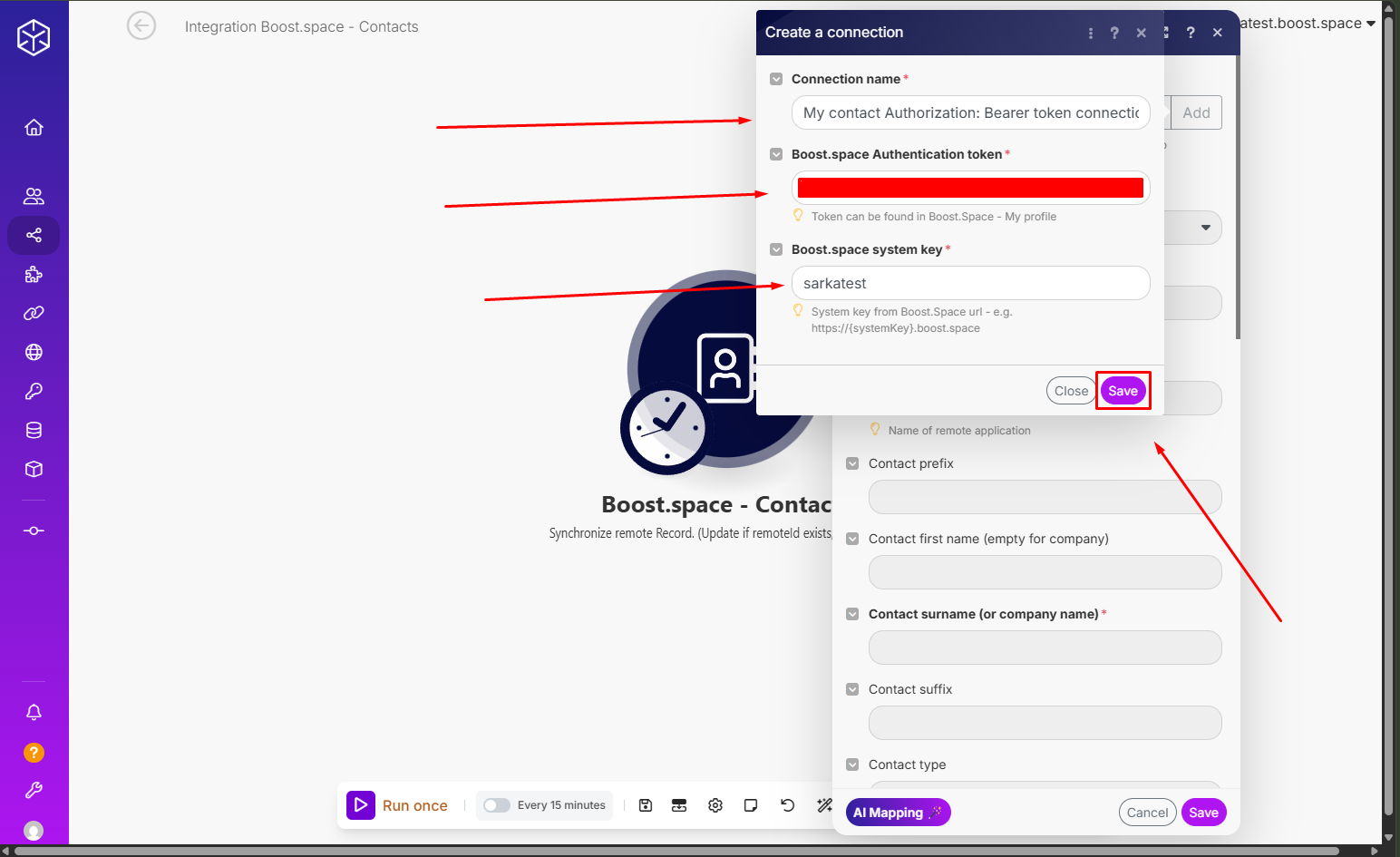Screen dimensions: 1400x857
Task: Expand the dropdown arrow behind the connection dialog
Action: tap(1205, 228)
